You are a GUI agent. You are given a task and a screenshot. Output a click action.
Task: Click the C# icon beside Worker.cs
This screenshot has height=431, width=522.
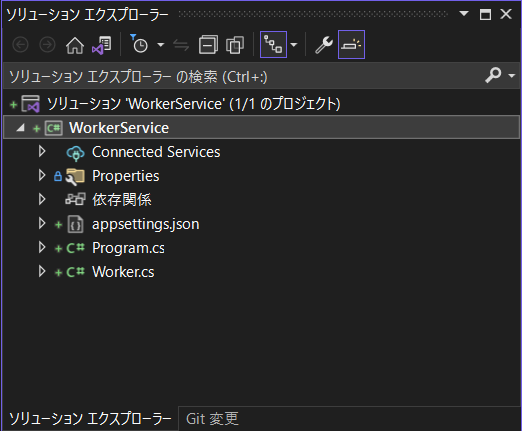click(x=75, y=272)
